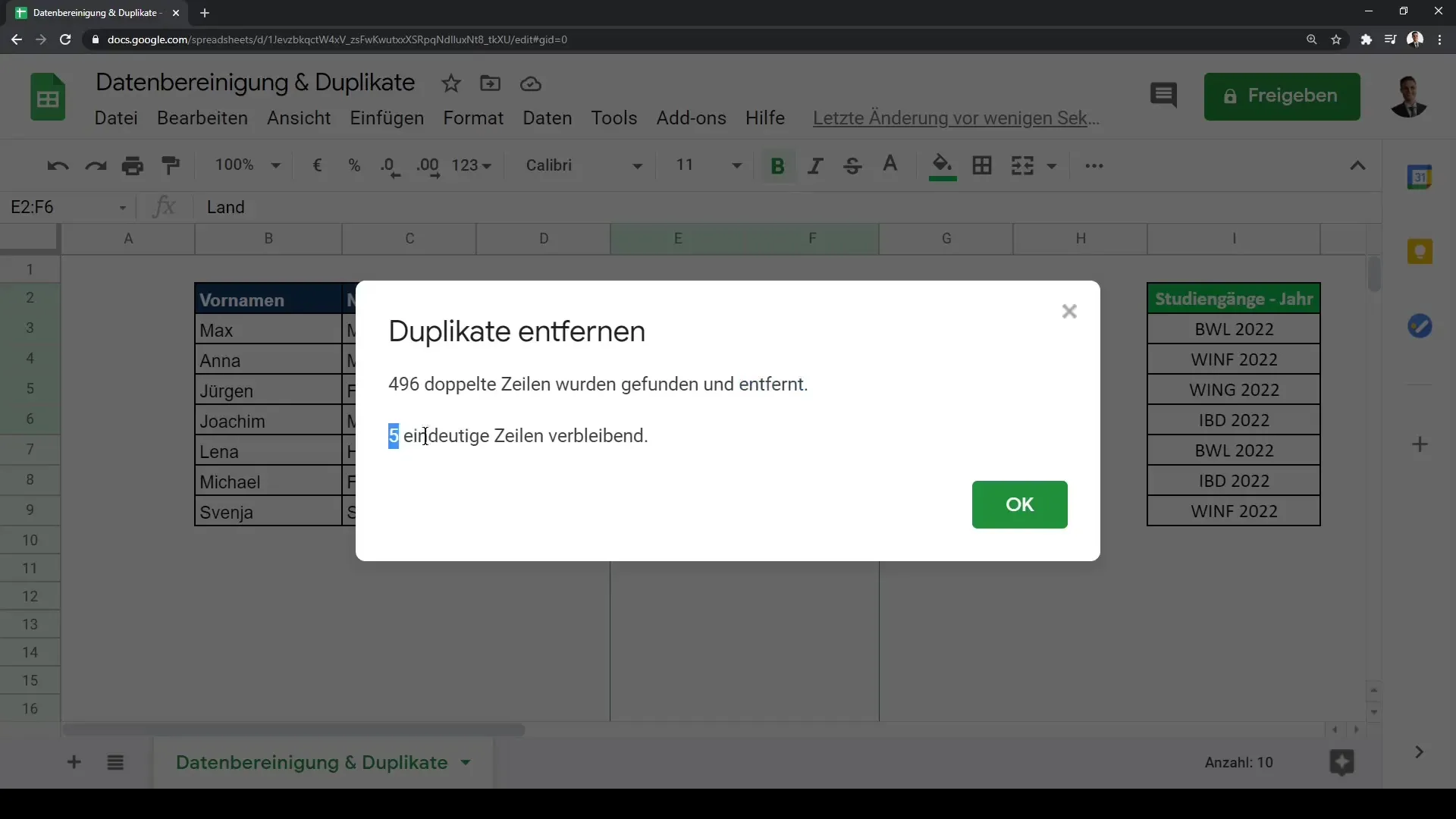Open the Calibri font dropdown
This screenshot has height=819, width=1456.
click(584, 165)
